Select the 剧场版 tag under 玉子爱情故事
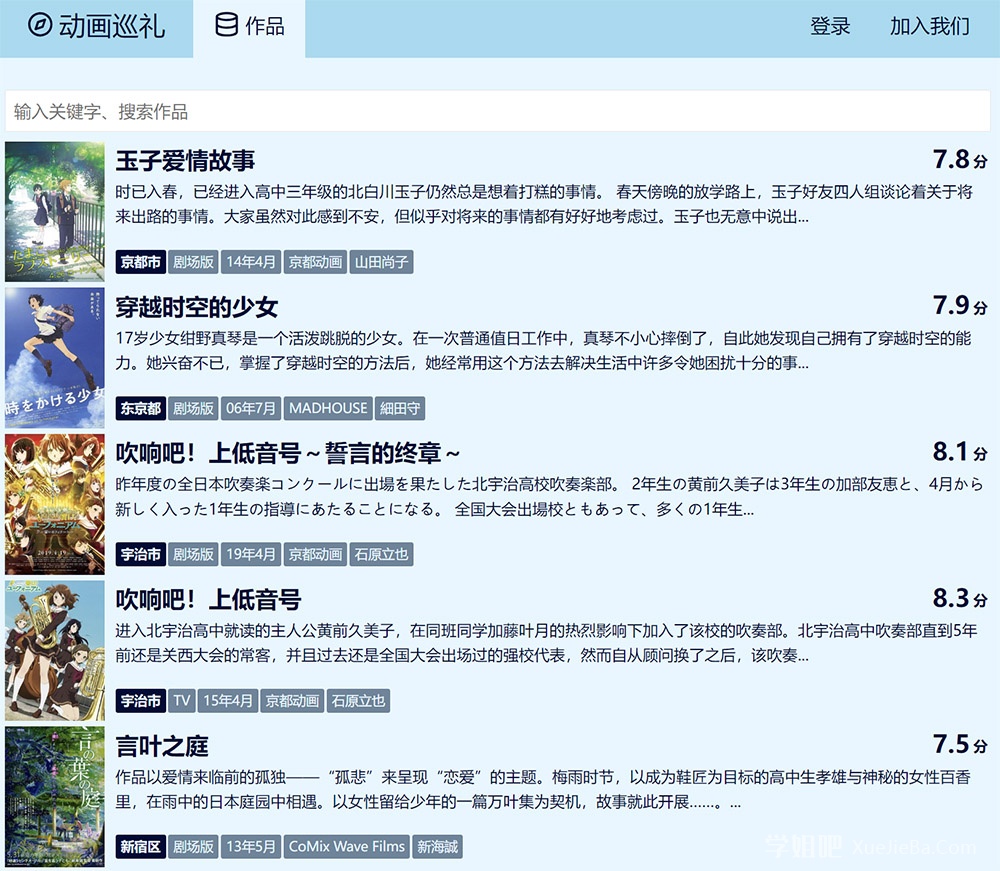Screen dimensions: 1000x871 (x=193, y=262)
